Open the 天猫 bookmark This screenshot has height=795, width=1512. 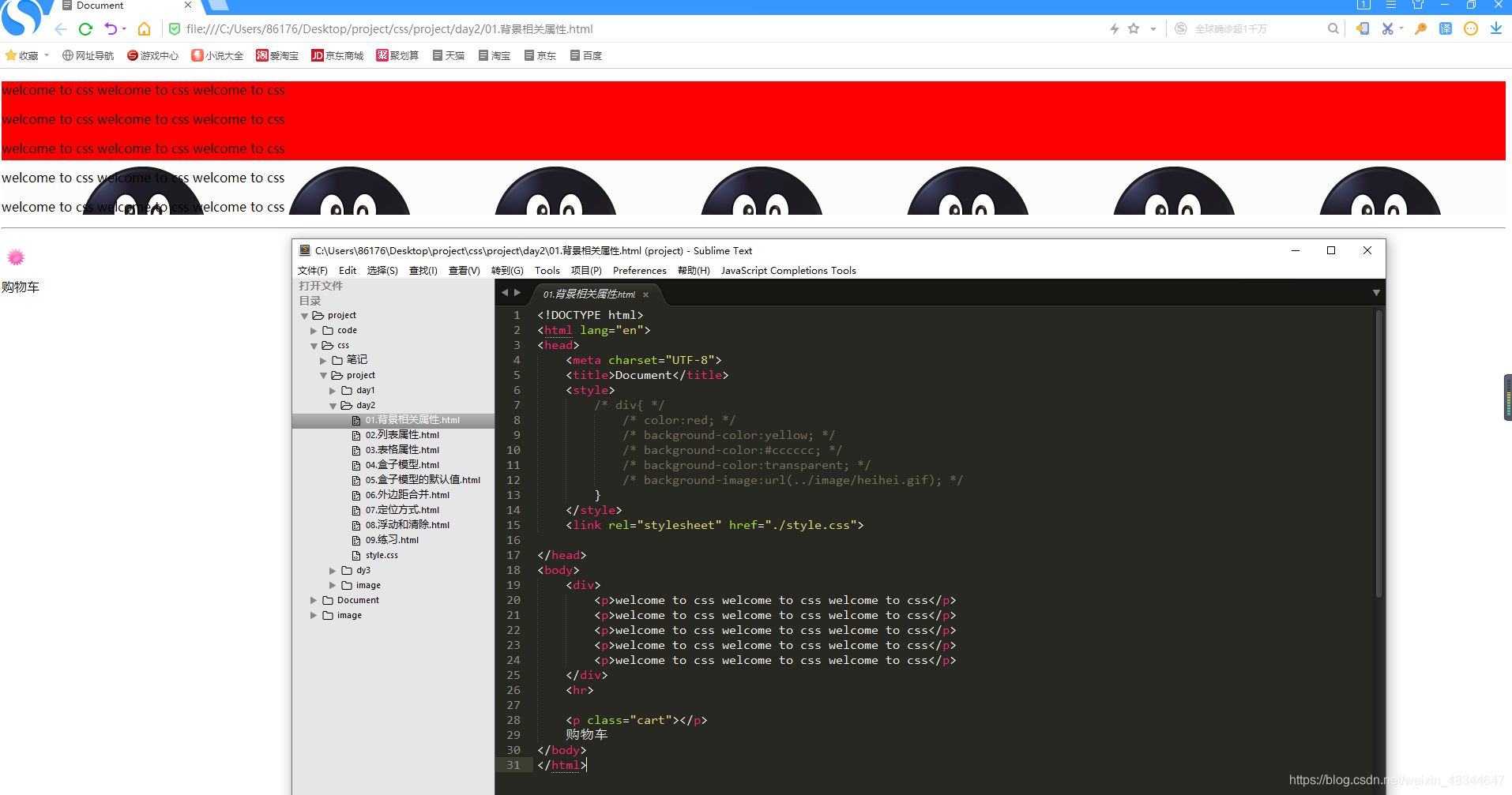click(x=448, y=55)
